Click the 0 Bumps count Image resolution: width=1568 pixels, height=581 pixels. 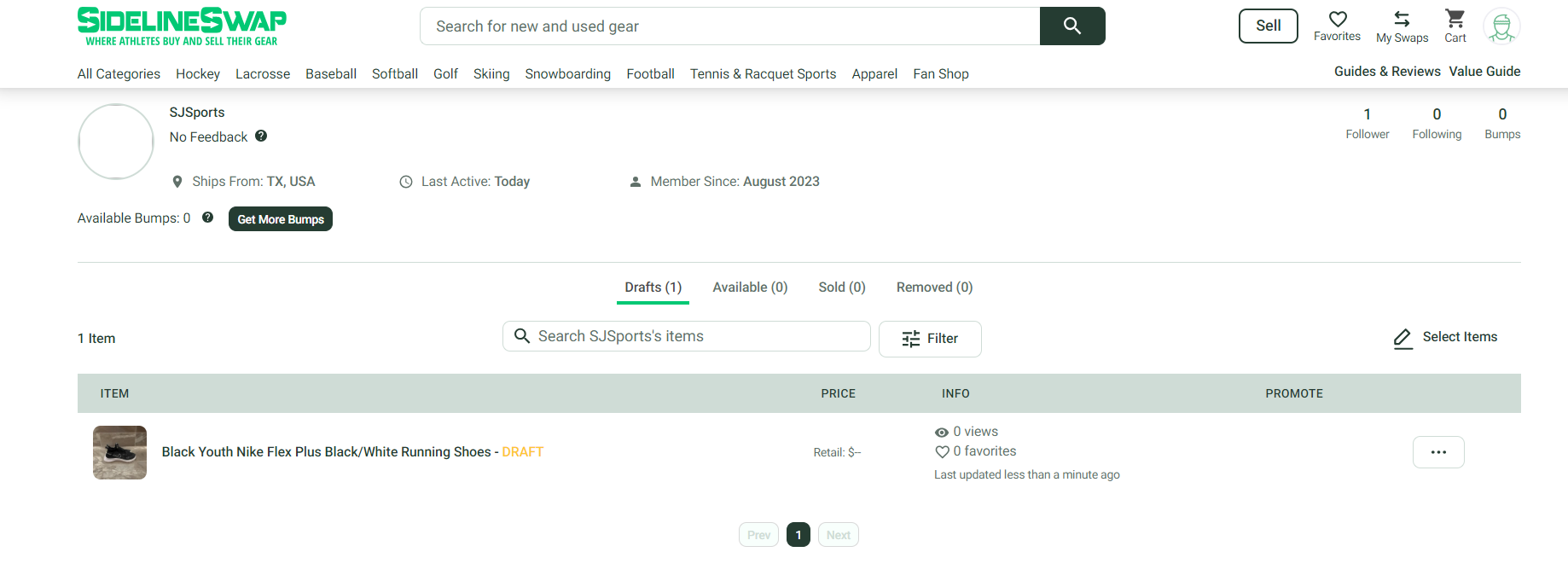tap(1502, 123)
